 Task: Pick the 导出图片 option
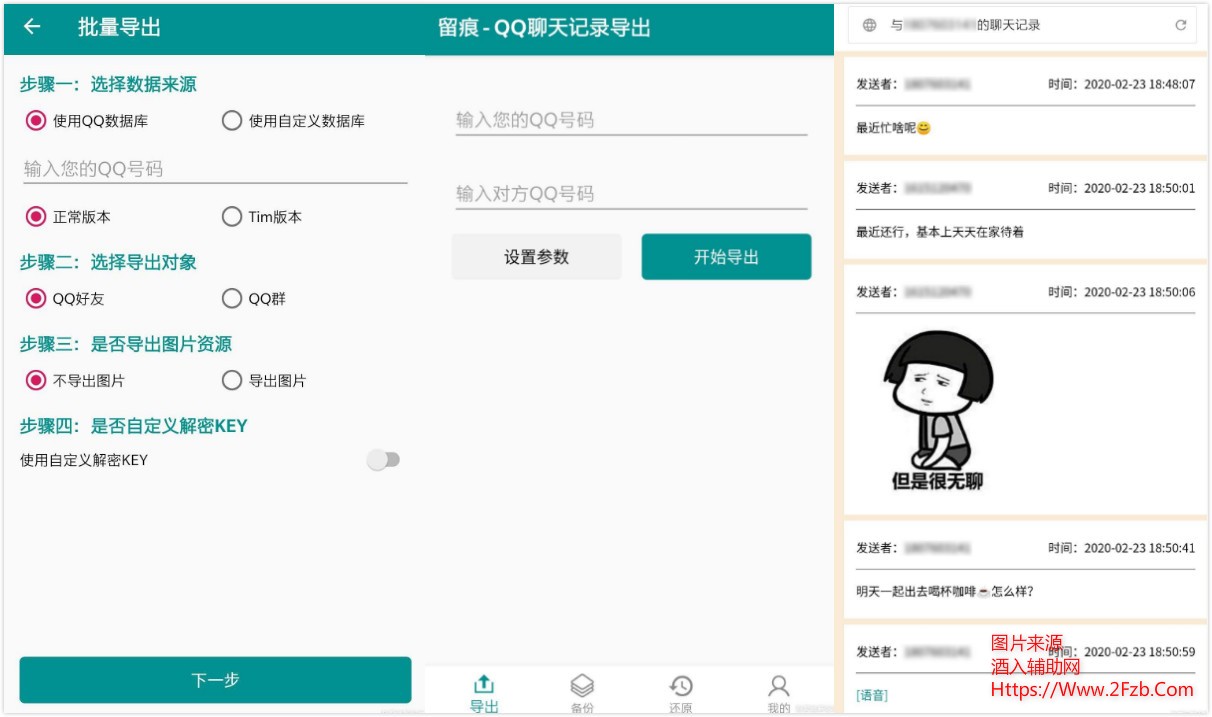(x=264, y=380)
